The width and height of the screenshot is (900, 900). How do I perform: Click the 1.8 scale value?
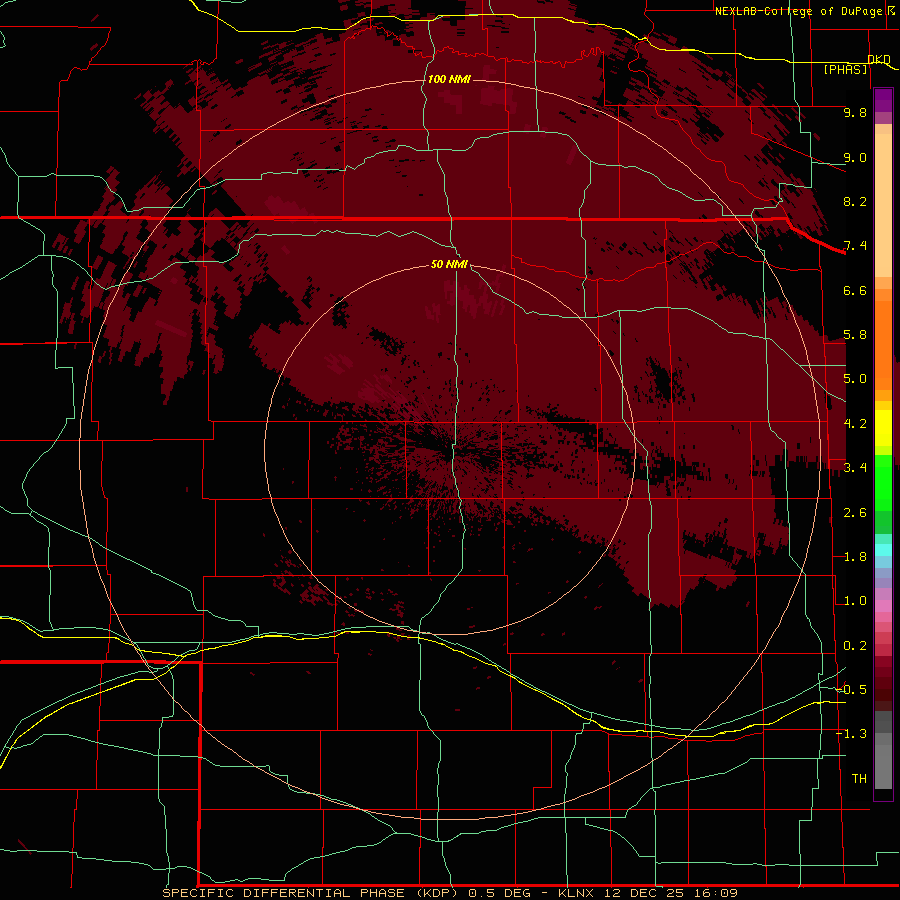pos(855,557)
